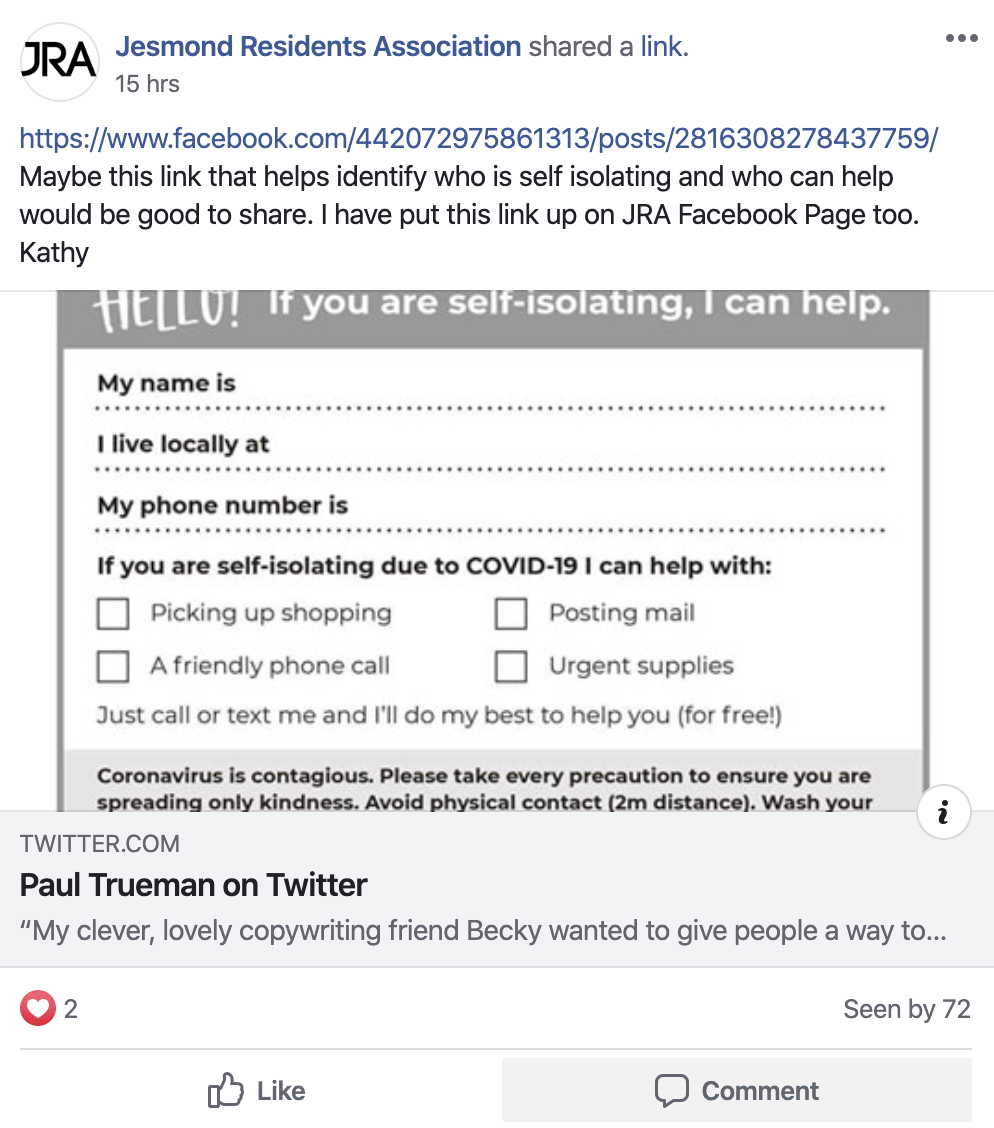Screen dimensions: 994x1128
Task: View the 'Seen by 72' list
Action: (906, 1009)
